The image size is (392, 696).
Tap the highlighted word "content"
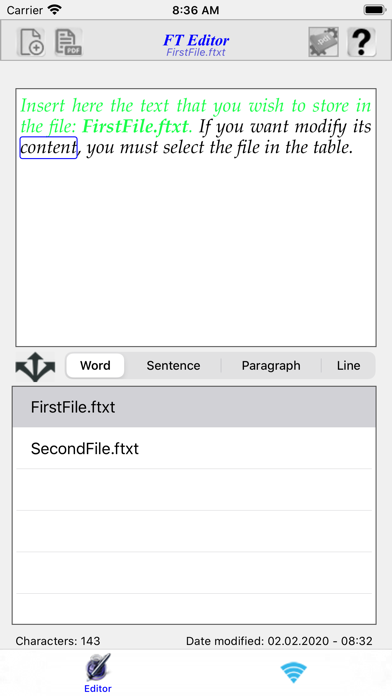click(x=48, y=147)
